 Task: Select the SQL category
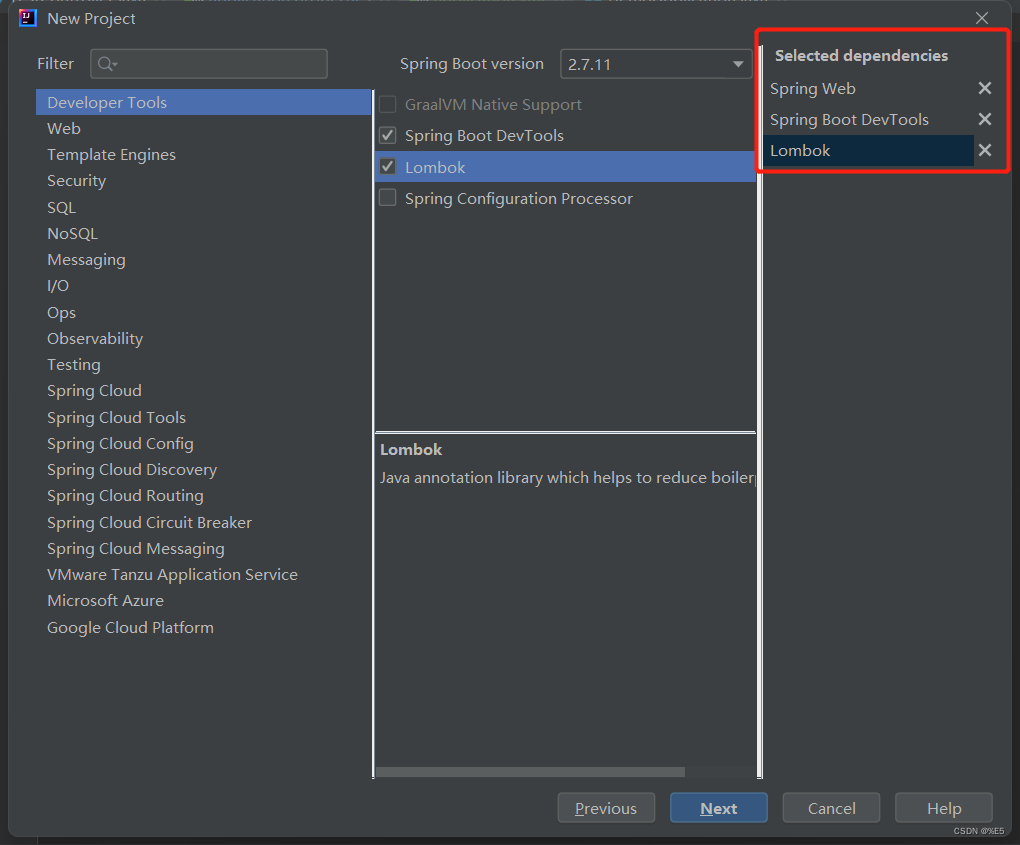click(x=204, y=208)
